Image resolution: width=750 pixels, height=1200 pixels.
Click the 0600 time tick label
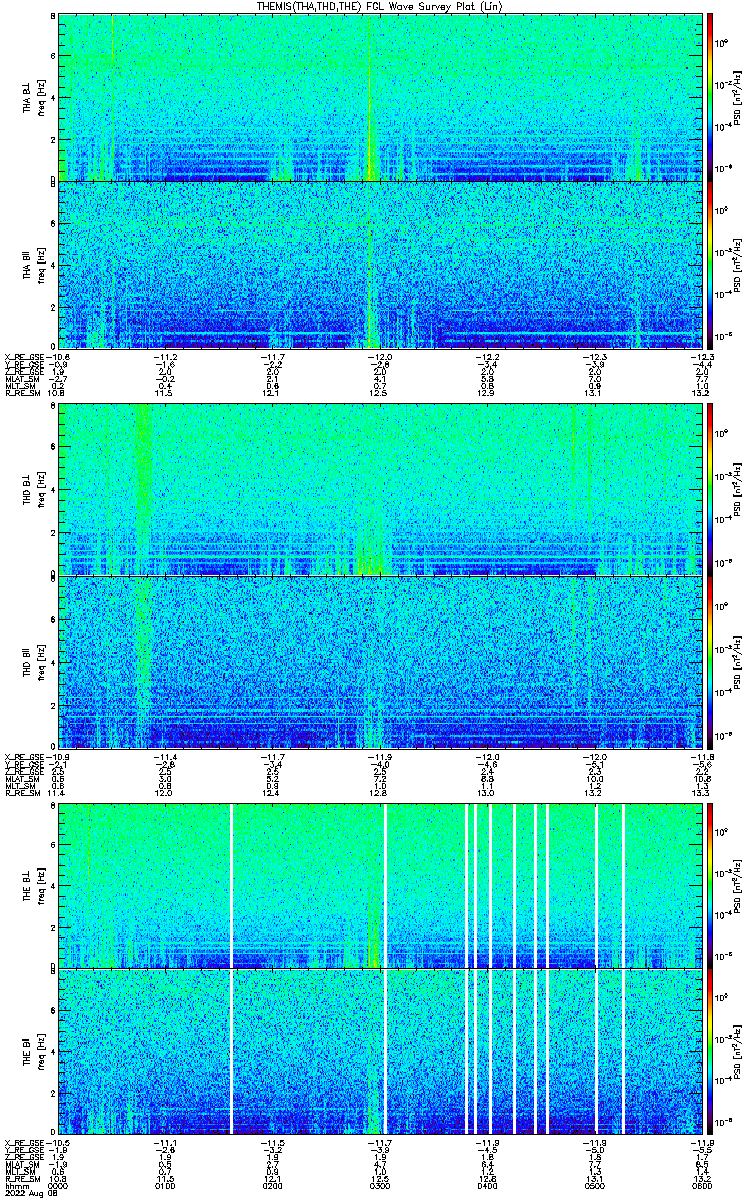tap(700, 1185)
